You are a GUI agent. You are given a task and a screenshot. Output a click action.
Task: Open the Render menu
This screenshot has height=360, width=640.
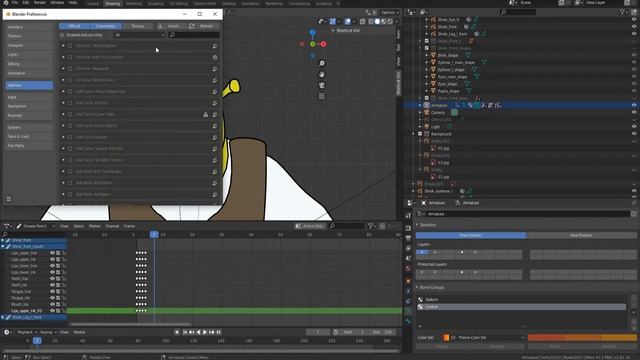[40, 2]
